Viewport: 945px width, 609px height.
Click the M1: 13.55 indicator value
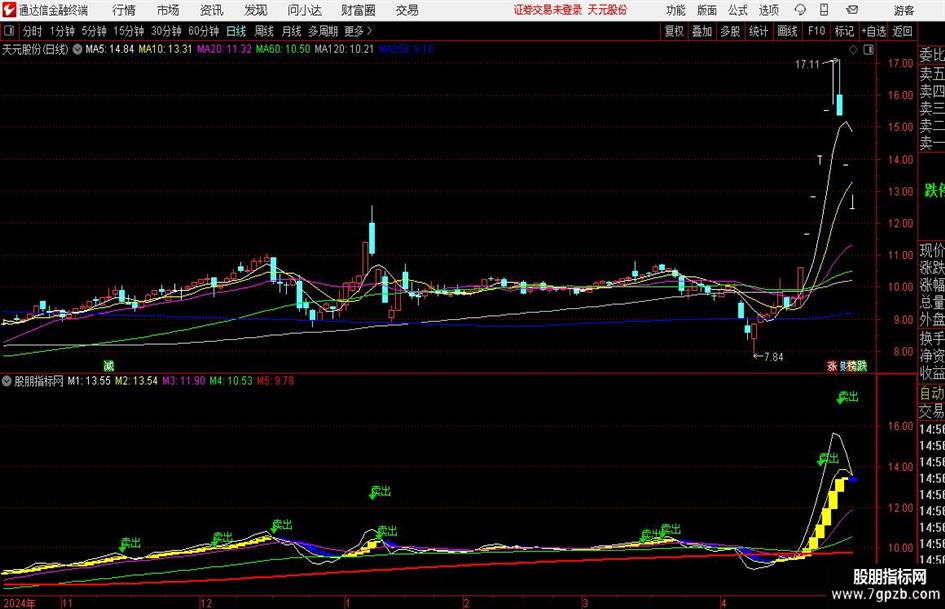pos(89,380)
